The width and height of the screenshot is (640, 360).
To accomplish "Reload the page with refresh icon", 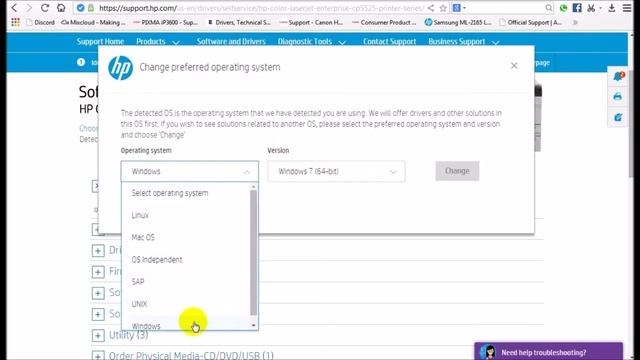I will pyautogui.click(x=45, y=8).
